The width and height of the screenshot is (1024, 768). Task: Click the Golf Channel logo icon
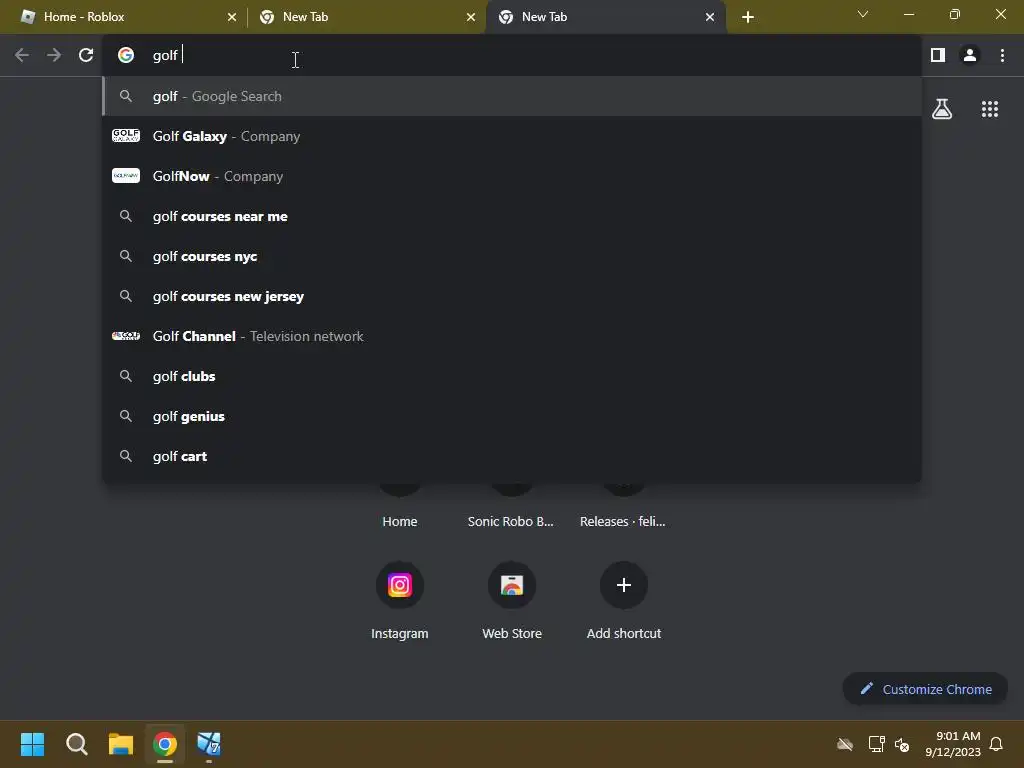[126, 336]
